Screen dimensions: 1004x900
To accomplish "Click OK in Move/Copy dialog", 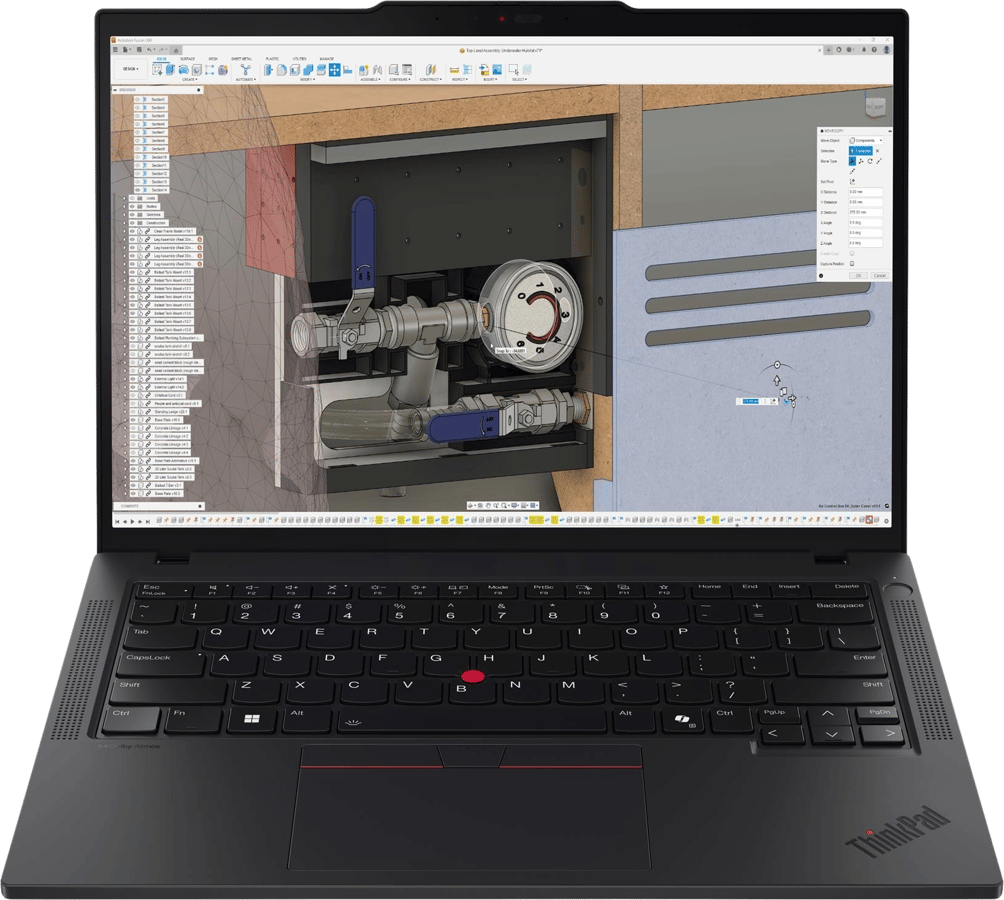I will [859, 276].
